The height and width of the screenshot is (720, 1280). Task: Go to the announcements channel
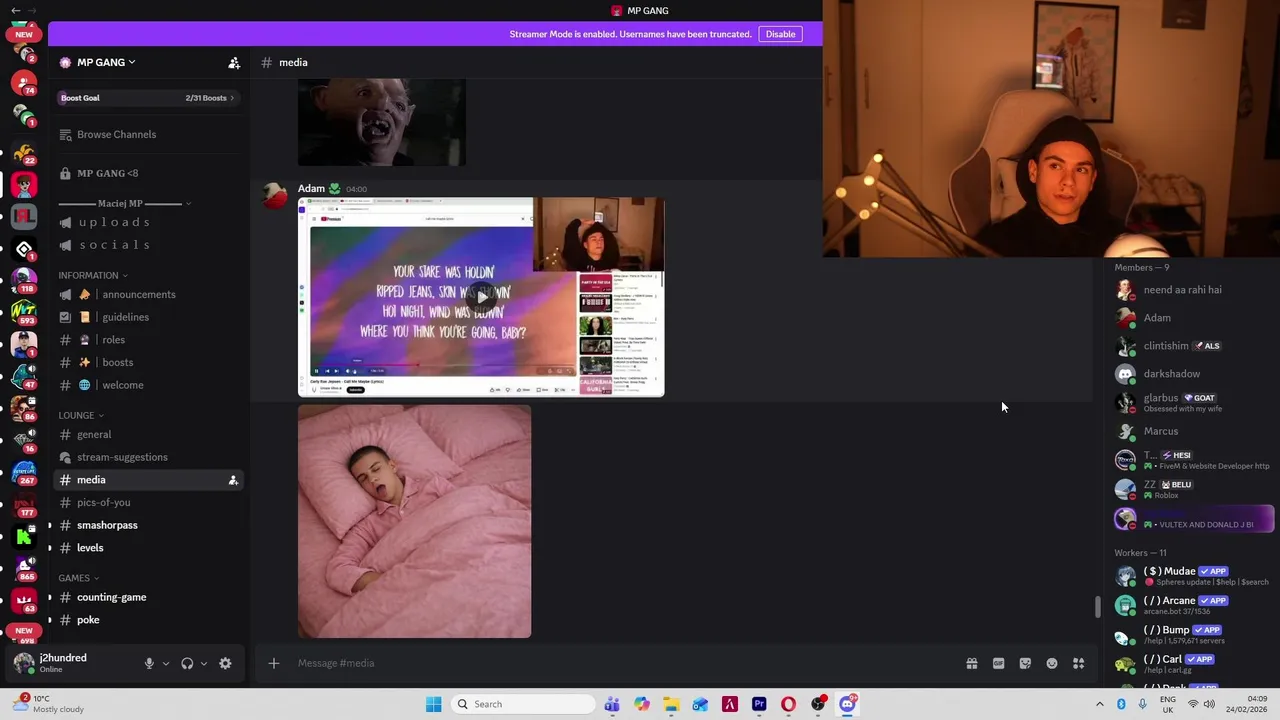tap(147, 294)
